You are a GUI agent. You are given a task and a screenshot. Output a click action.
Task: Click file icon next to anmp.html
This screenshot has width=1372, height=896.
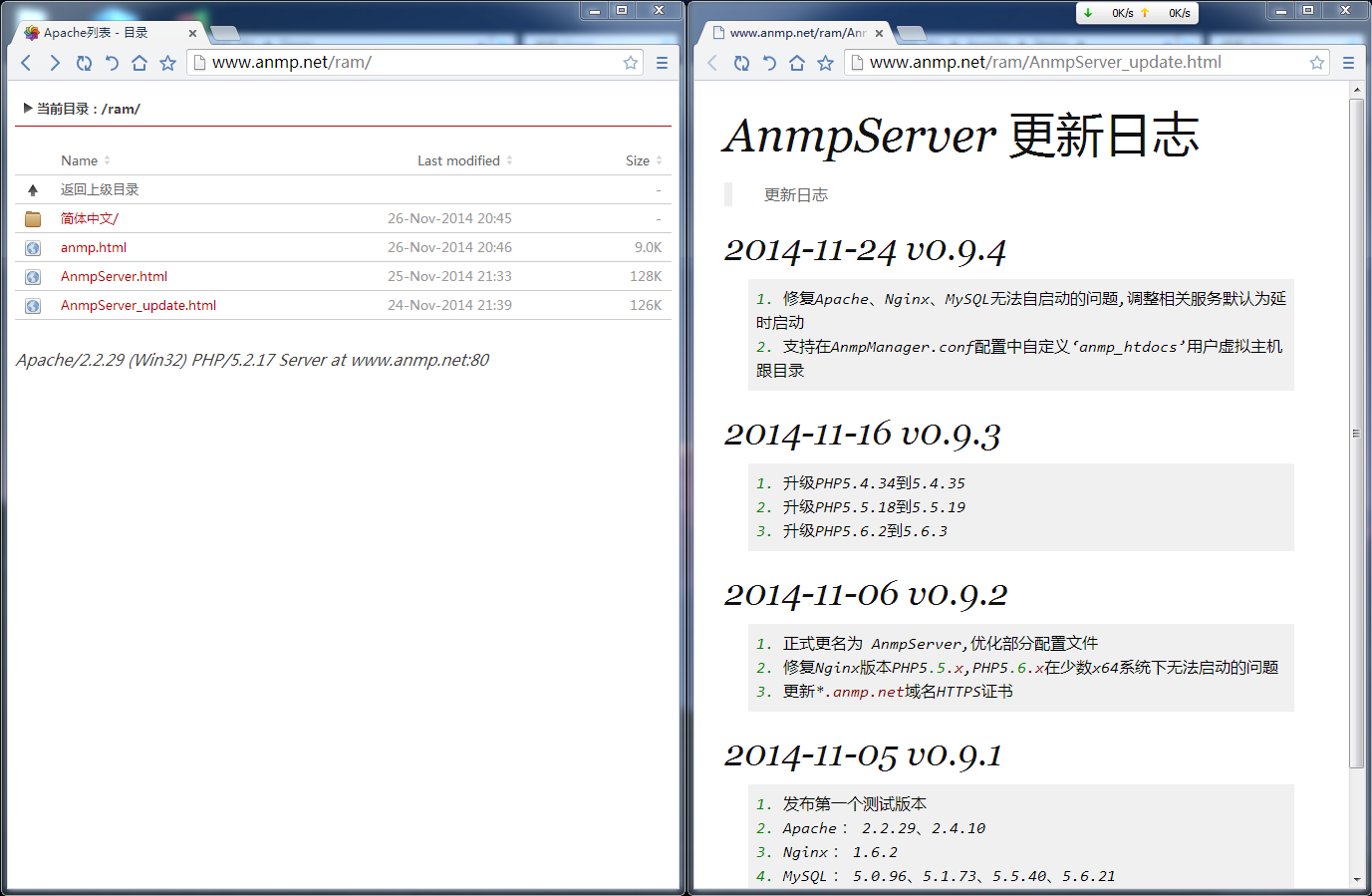pyautogui.click(x=33, y=248)
